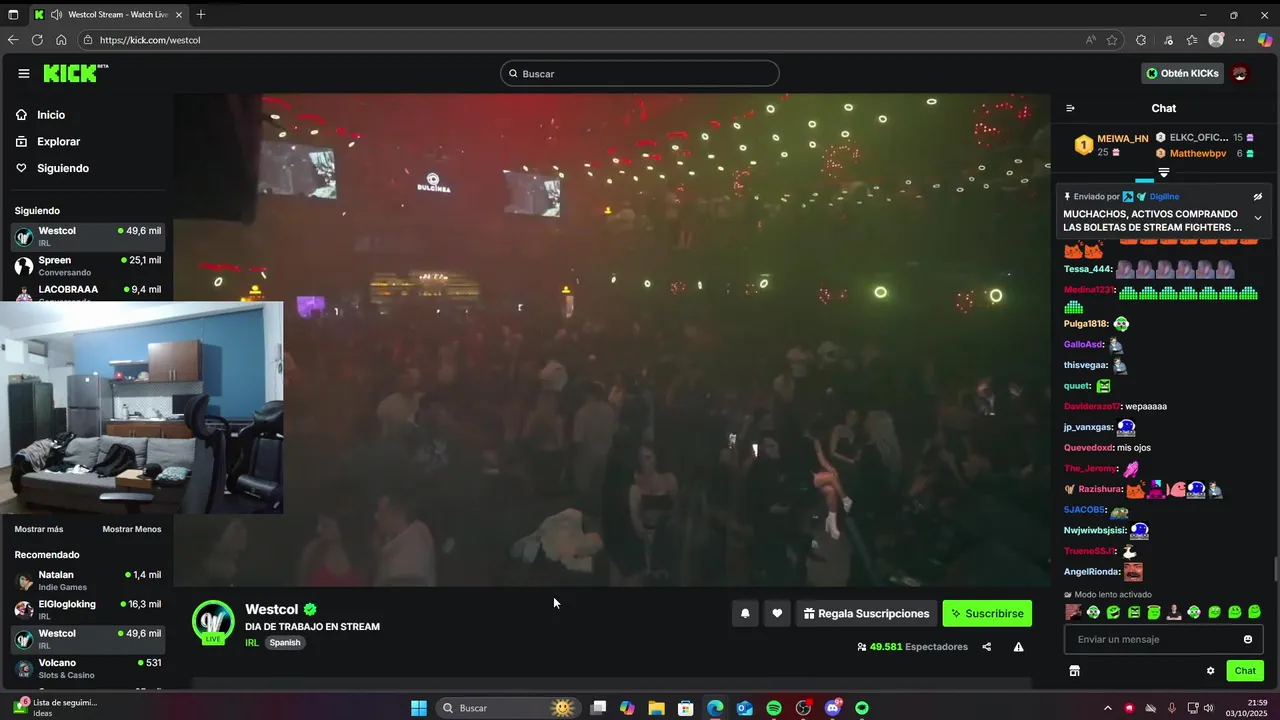Open Spotify from taskbar
Image resolution: width=1280 pixels, height=720 pixels.
coord(773,708)
